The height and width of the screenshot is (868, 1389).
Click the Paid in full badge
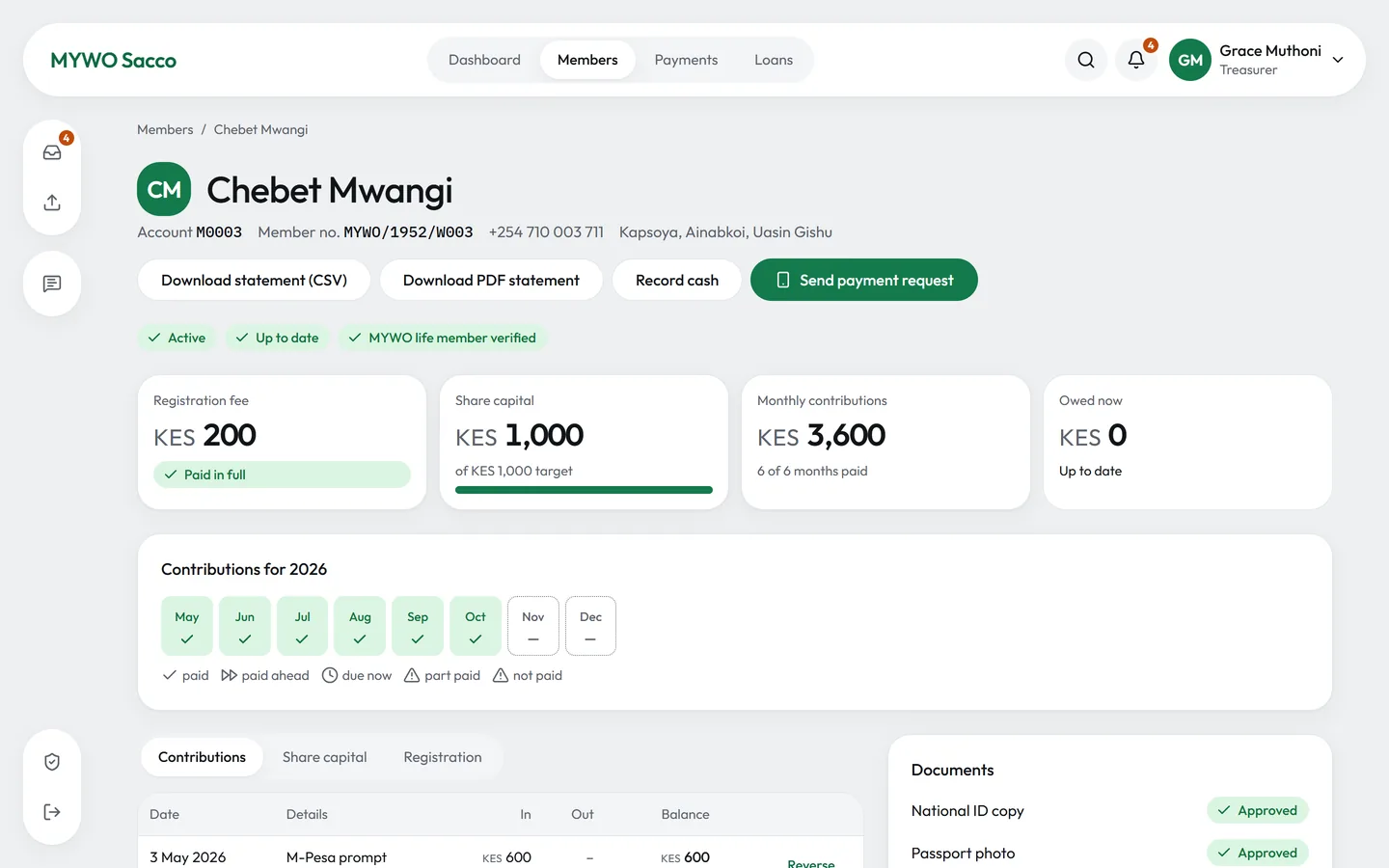click(282, 475)
